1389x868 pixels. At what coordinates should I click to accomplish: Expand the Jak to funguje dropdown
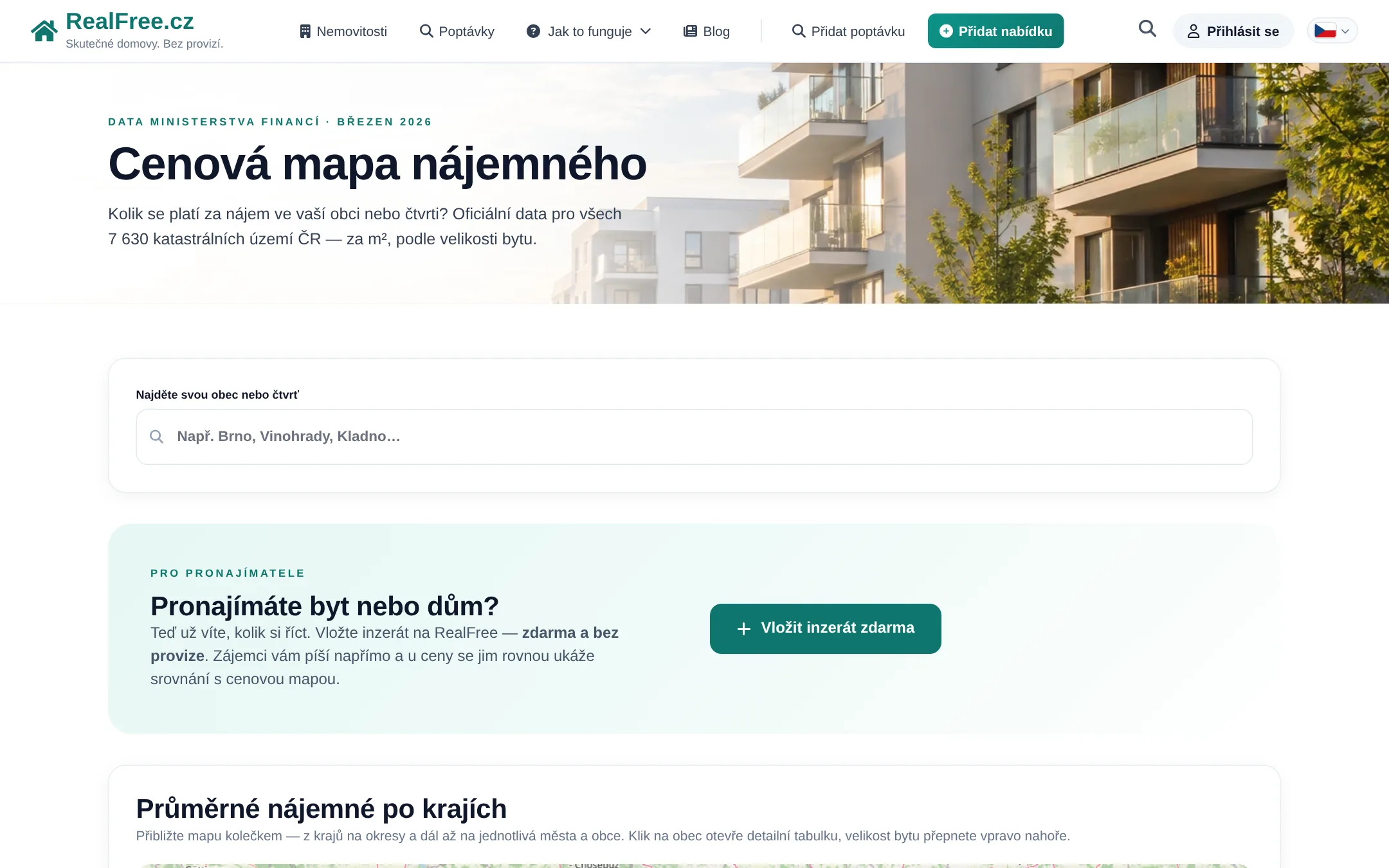click(x=589, y=31)
